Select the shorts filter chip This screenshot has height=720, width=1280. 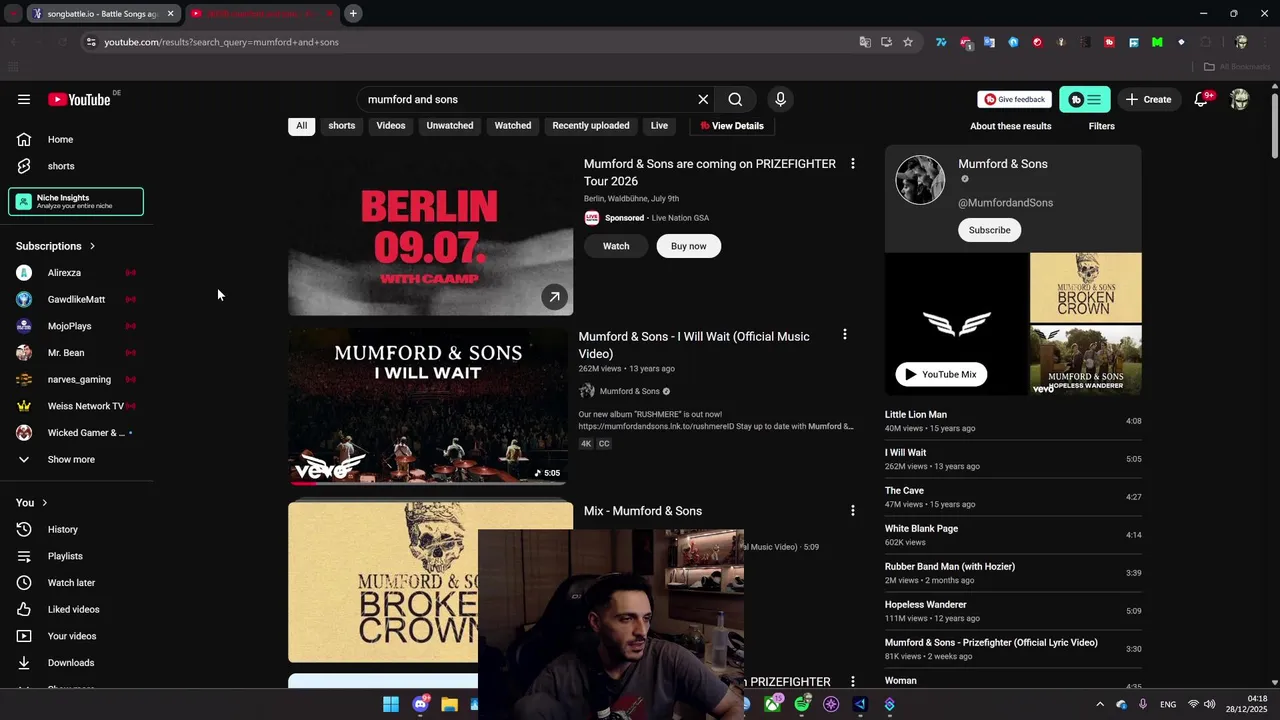tap(342, 126)
